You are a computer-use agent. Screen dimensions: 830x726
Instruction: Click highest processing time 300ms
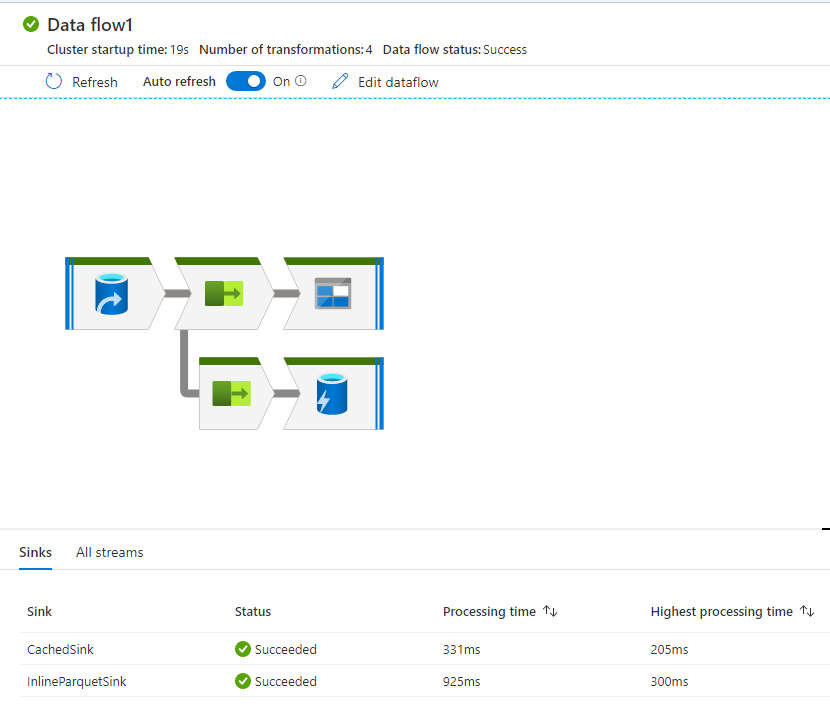click(x=670, y=682)
